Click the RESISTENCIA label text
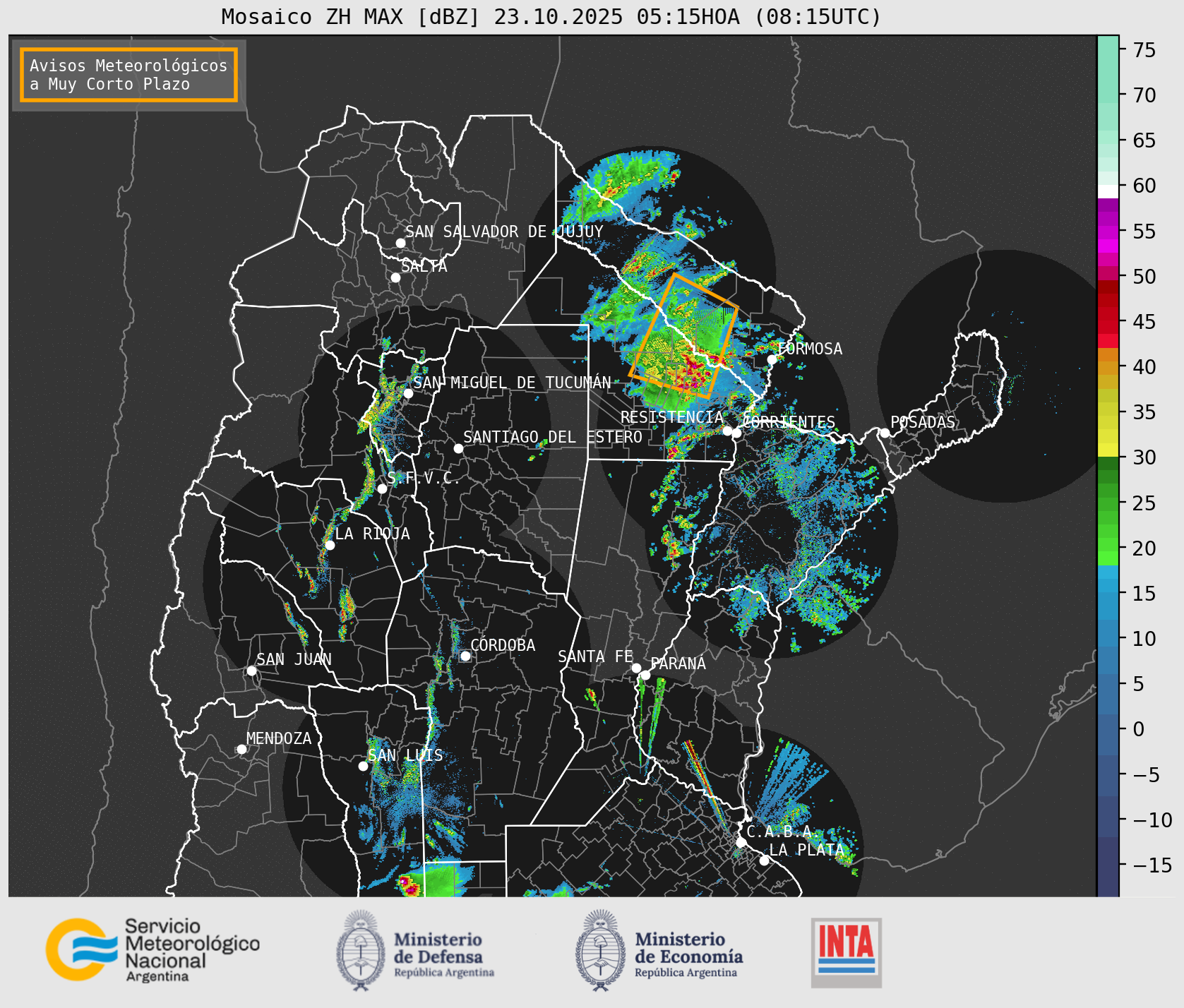 click(672, 417)
